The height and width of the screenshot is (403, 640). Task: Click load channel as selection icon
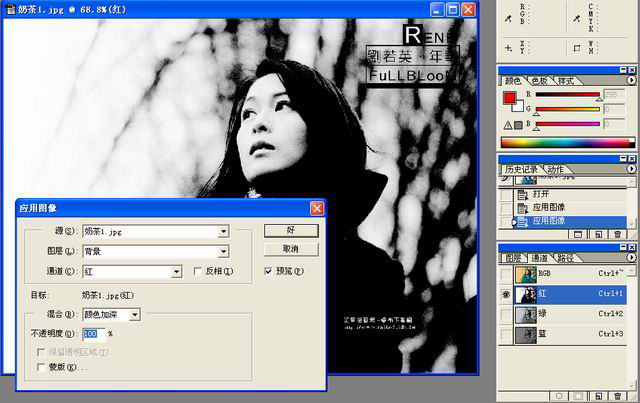(559, 395)
